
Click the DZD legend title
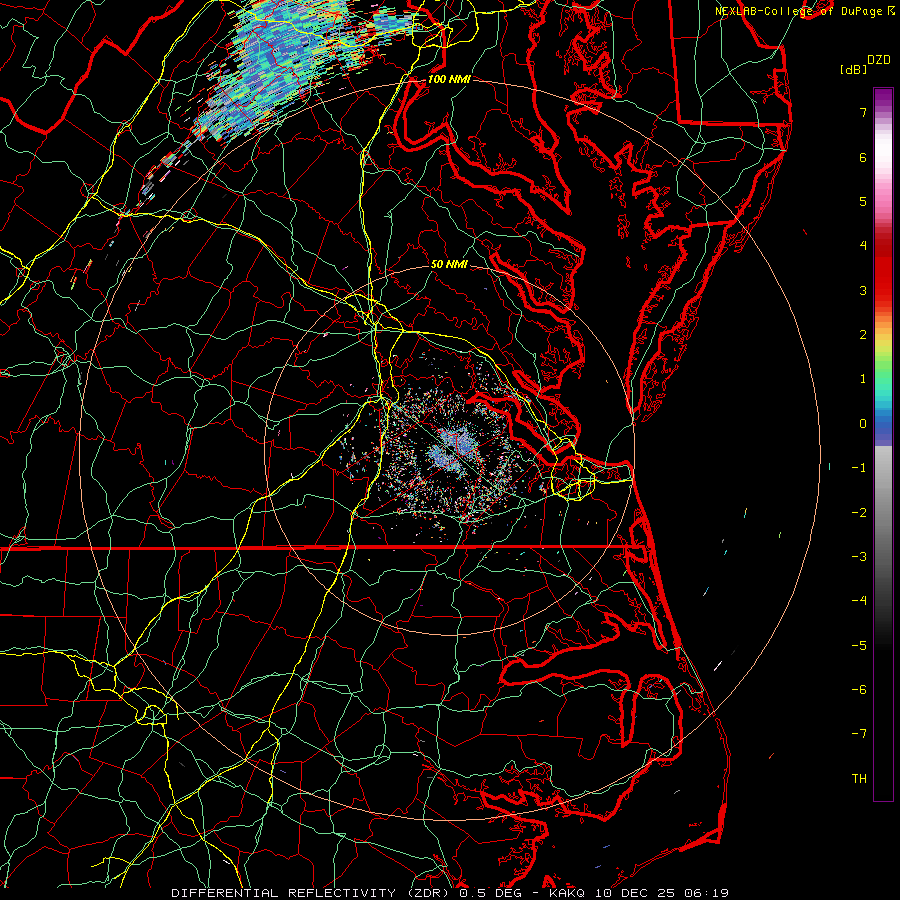coord(879,60)
